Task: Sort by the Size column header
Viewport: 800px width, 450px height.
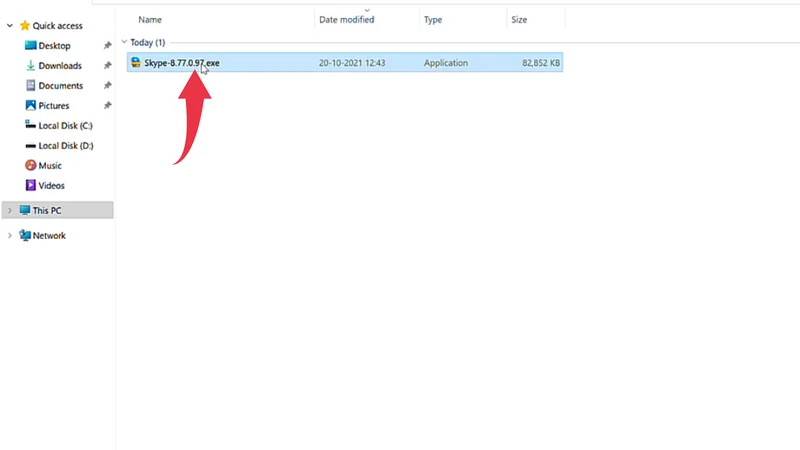Action: point(521,19)
